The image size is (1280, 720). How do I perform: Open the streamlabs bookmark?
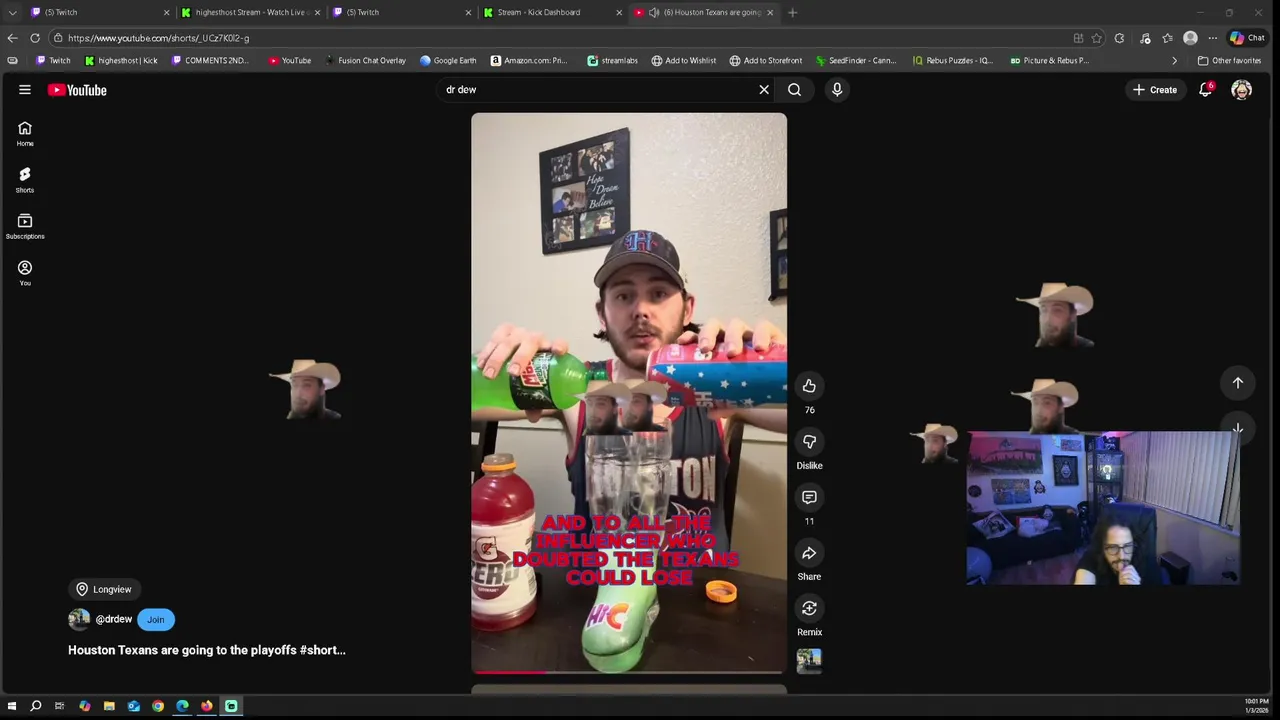coord(612,60)
